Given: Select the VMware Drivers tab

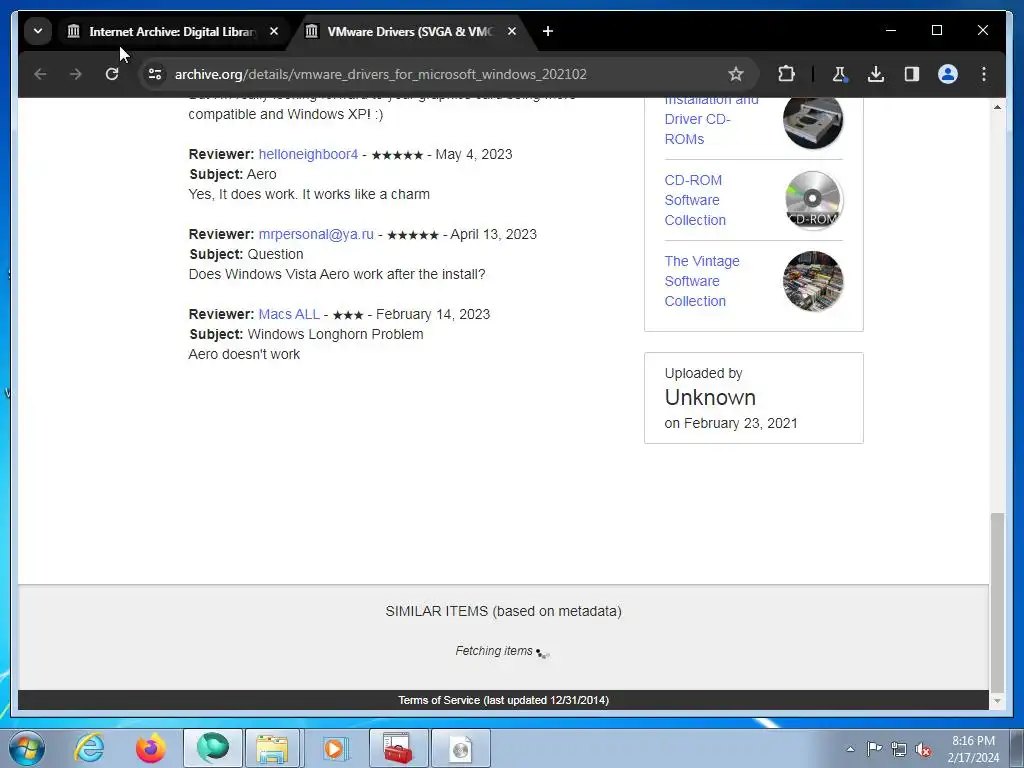Looking at the screenshot, I should coord(411,31).
